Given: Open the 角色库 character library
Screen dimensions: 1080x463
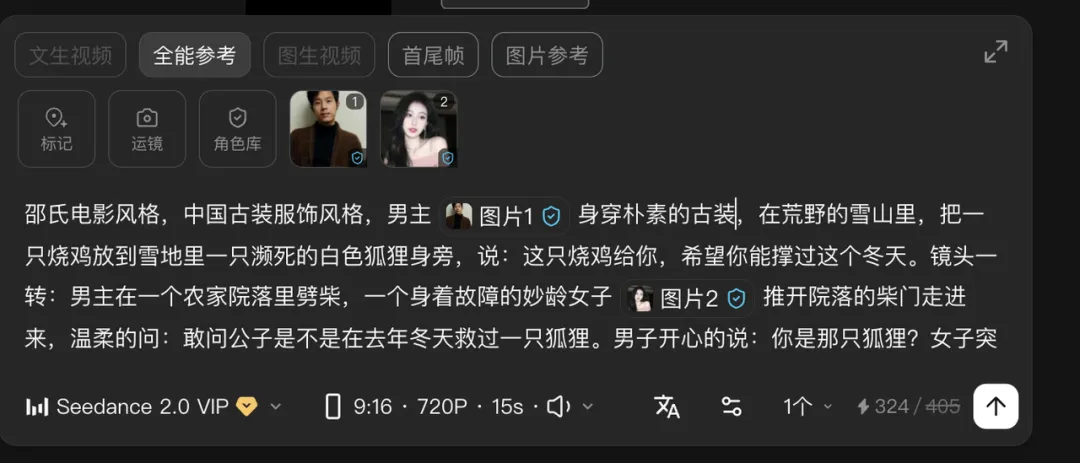Looking at the screenshot, I should coord(238,129).
